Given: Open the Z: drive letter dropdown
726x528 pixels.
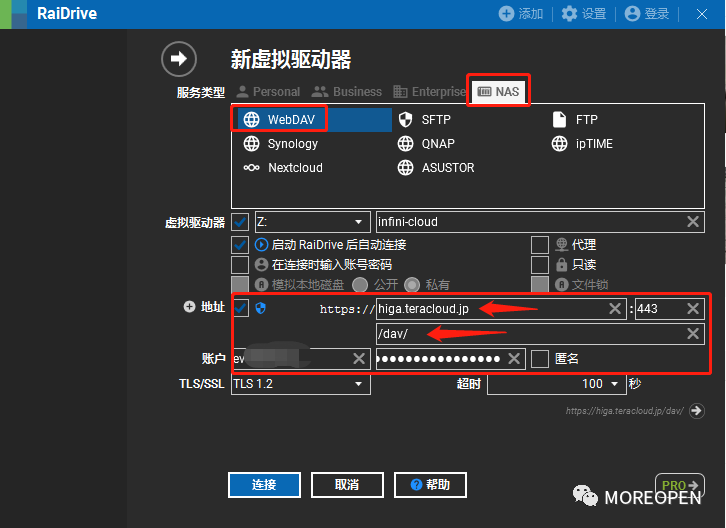Looking at the screenshot, I should (313, 222).
